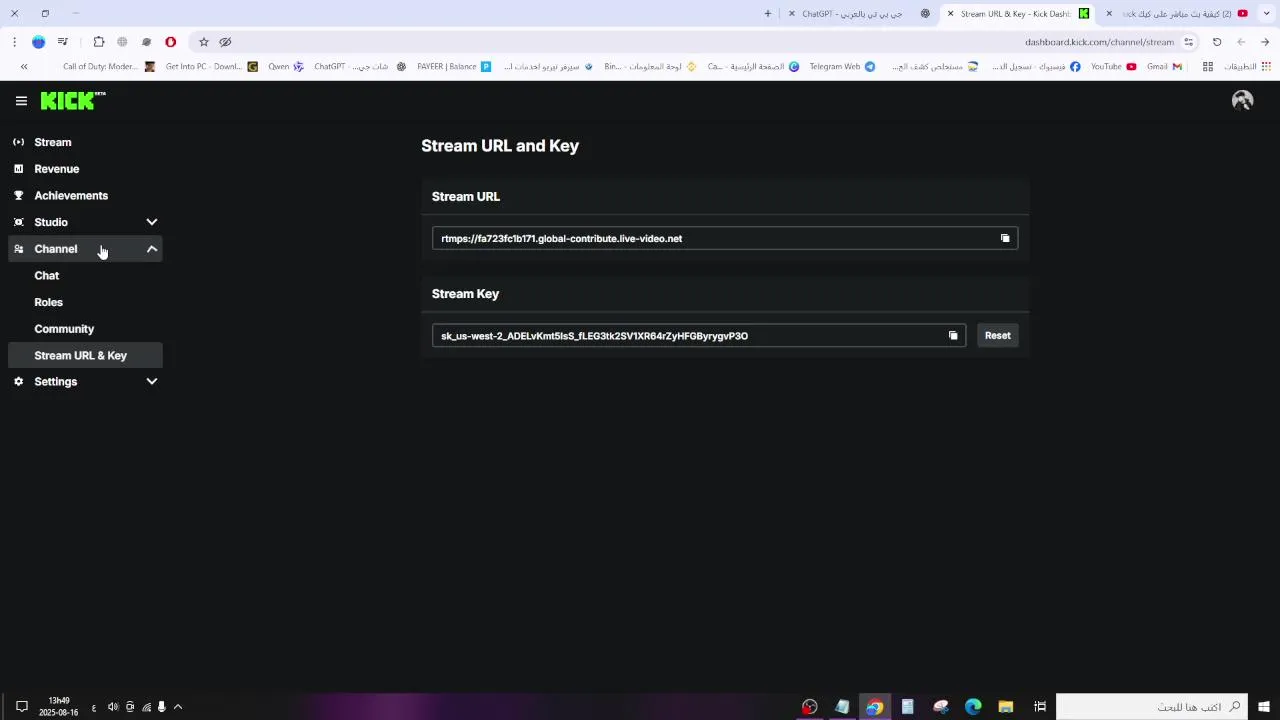1280x720 pixels.
Task: Open a new browser tab
Action: [x=768, y=14]
